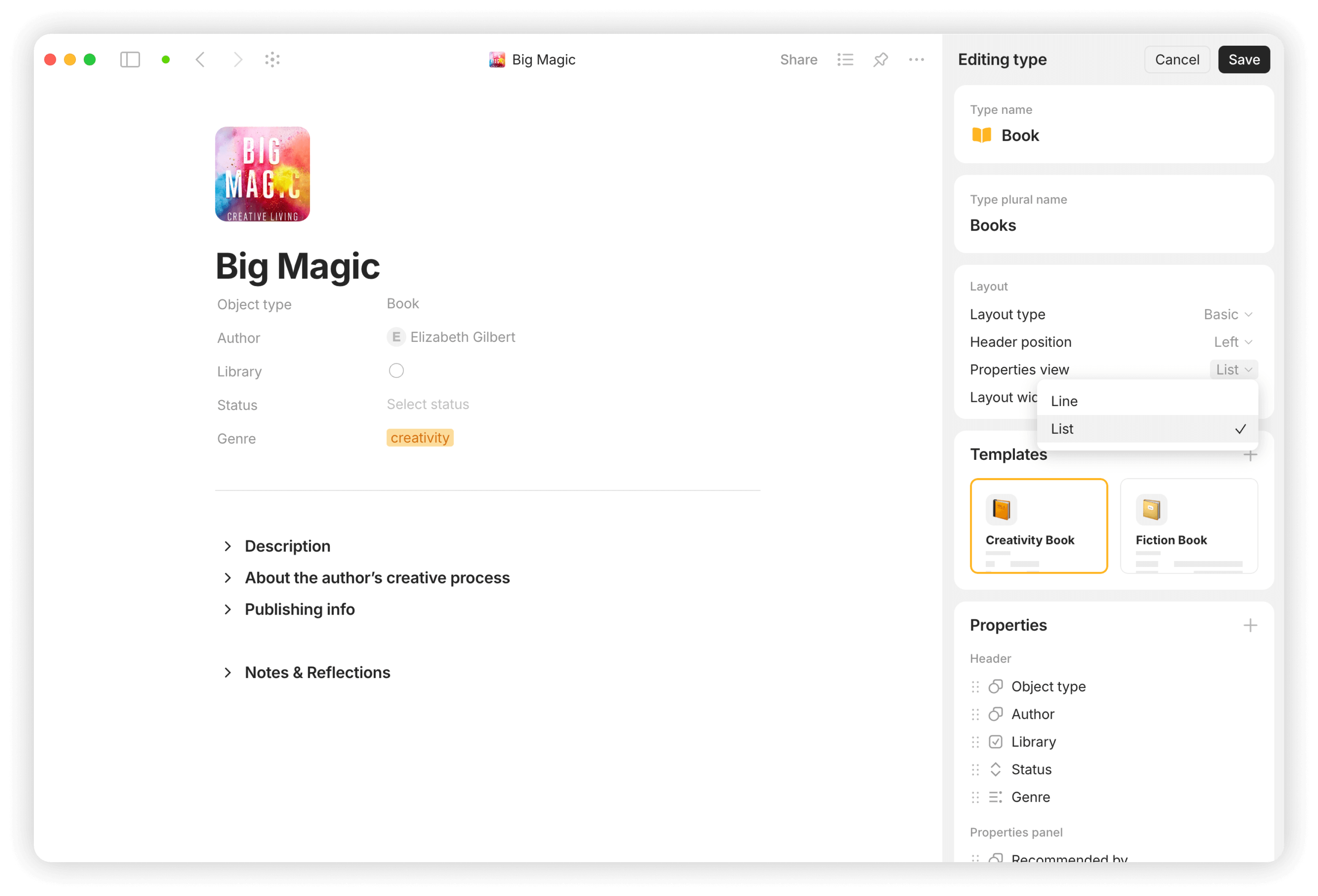
Task: Grab the Status drag handle
Action: click(x=975, y=770)
